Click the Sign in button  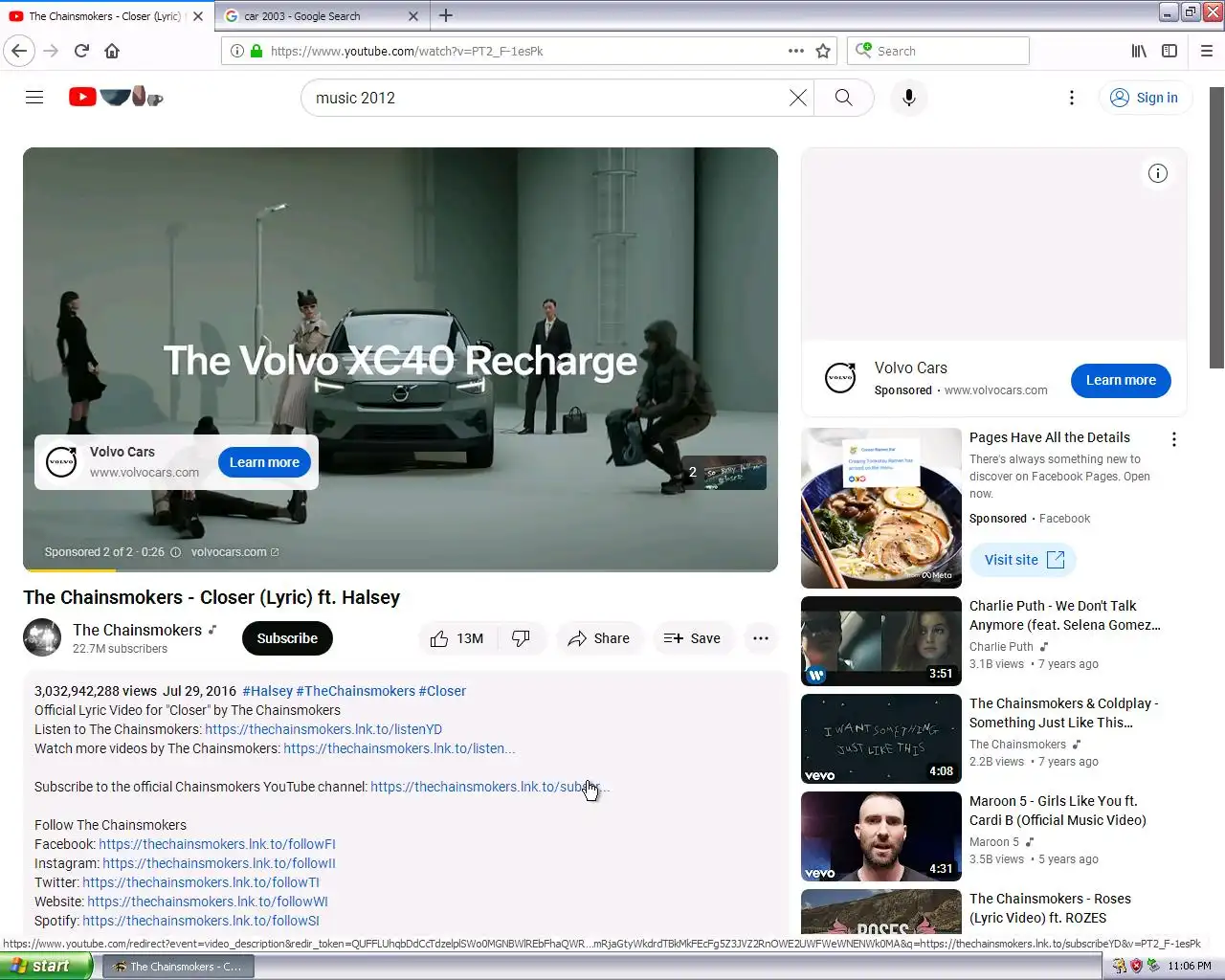[x=1145, y=98]
